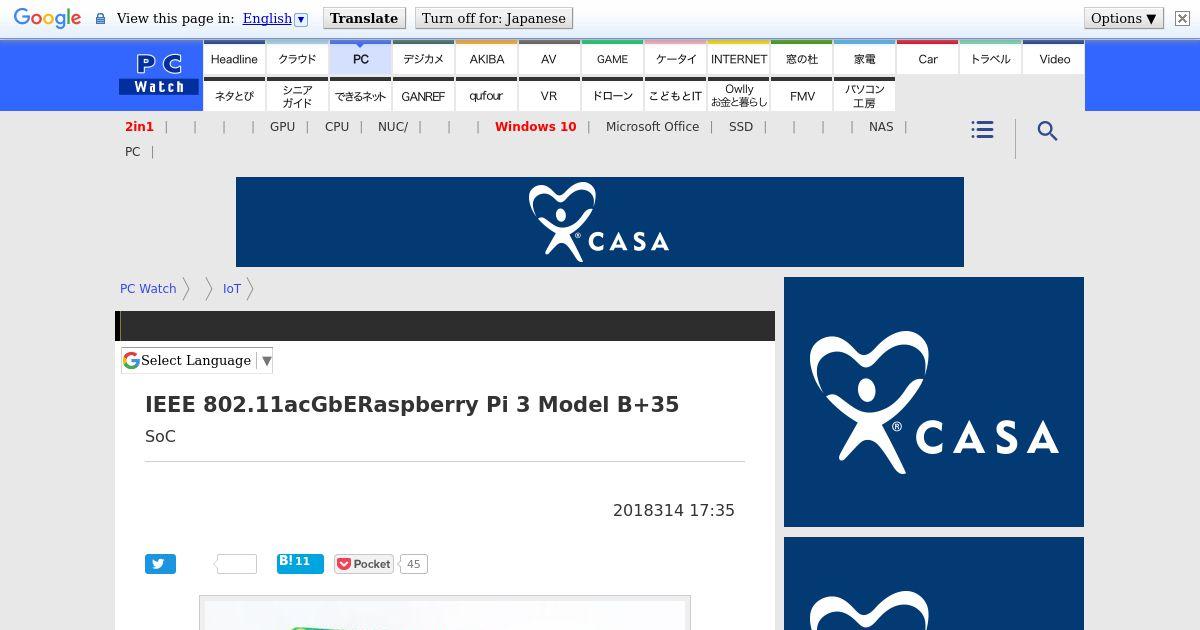Click the Pocket count 45 badge

(x=413, y=564)
